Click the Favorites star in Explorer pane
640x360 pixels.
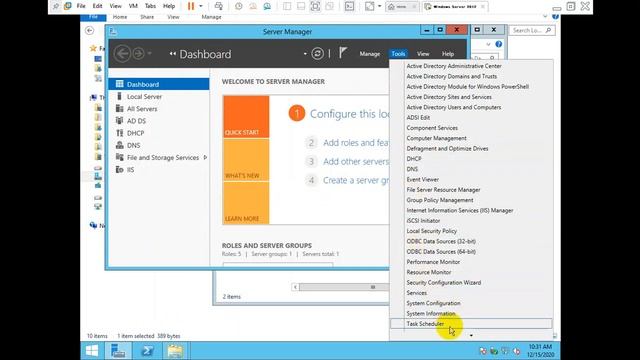(93, 48)
